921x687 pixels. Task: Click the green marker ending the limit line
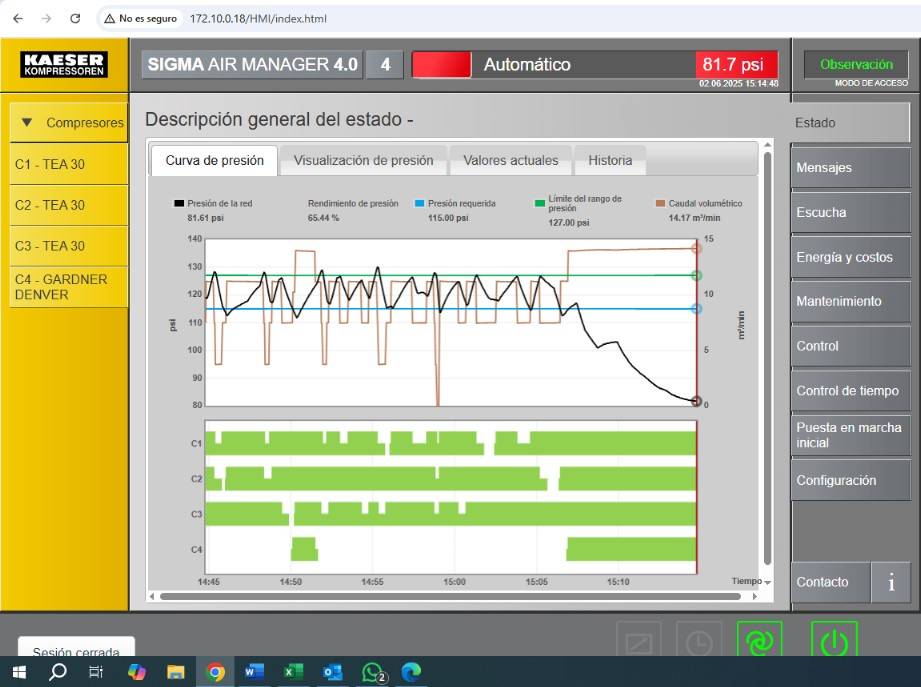696,275
